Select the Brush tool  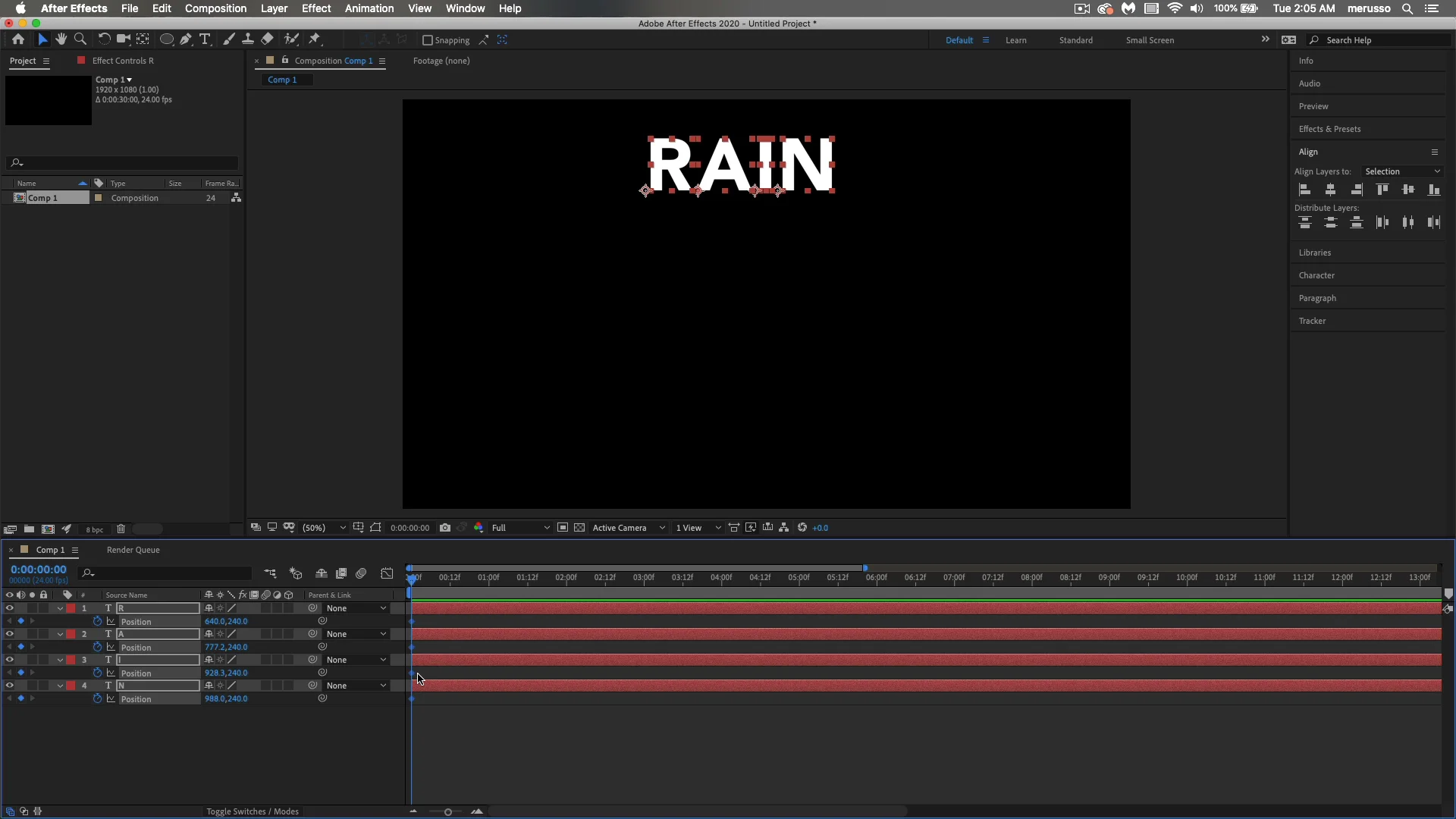point(228,39)
